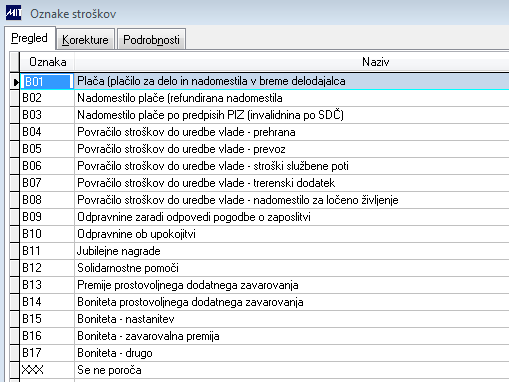Select the B17 code cell
Screen dimensions: 509x382
pyautogui.click(x=47, y=353)
